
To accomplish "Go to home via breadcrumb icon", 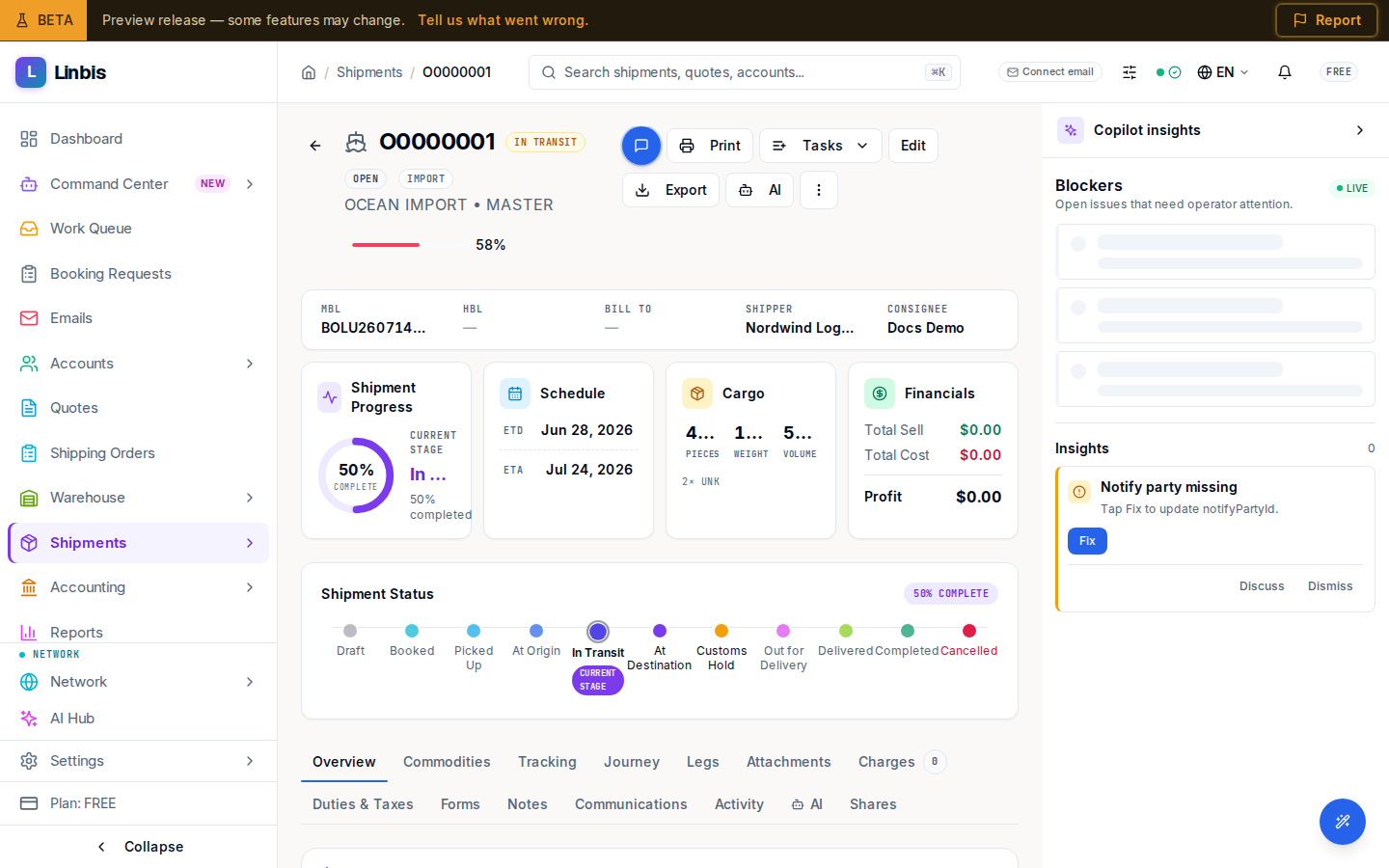I will coord(309,72).
